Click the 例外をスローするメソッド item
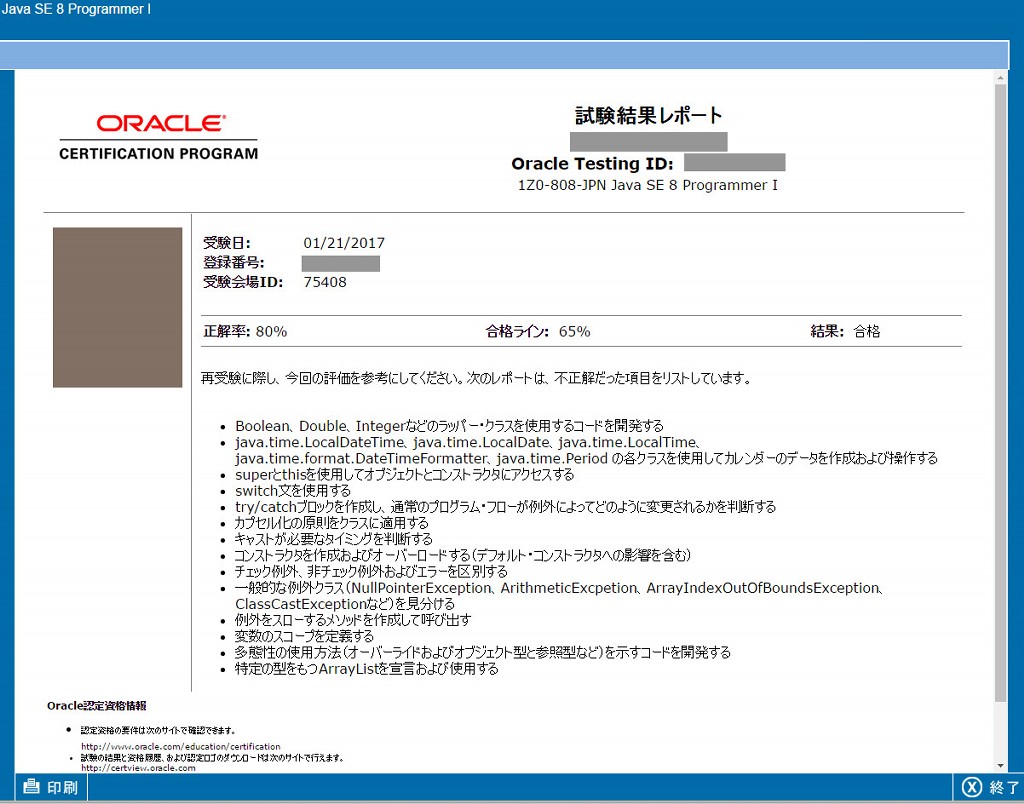 tap(353, 620)
